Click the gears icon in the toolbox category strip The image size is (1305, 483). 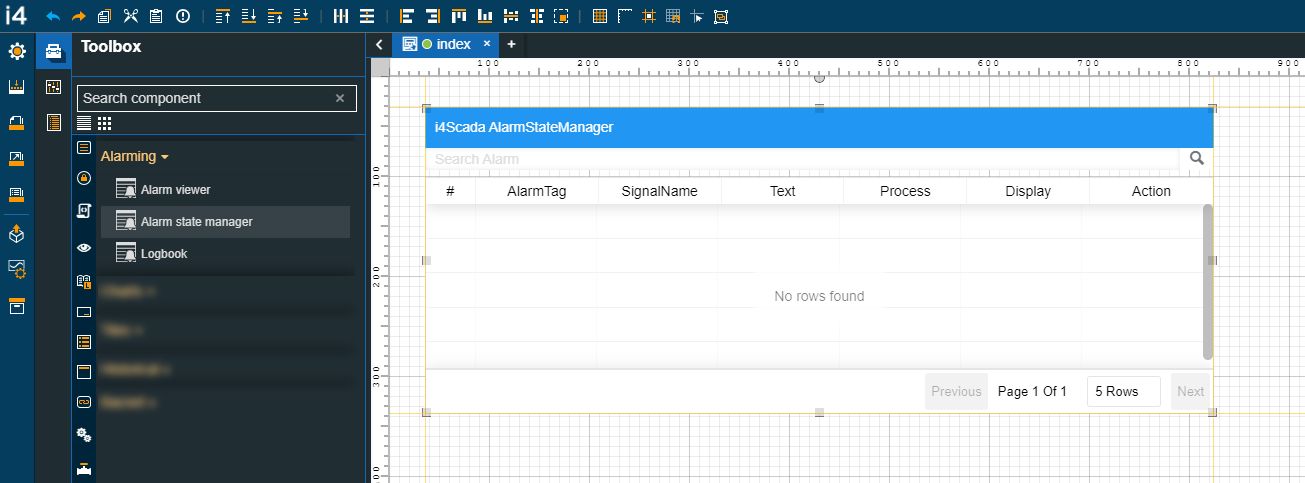pos(84,435)
